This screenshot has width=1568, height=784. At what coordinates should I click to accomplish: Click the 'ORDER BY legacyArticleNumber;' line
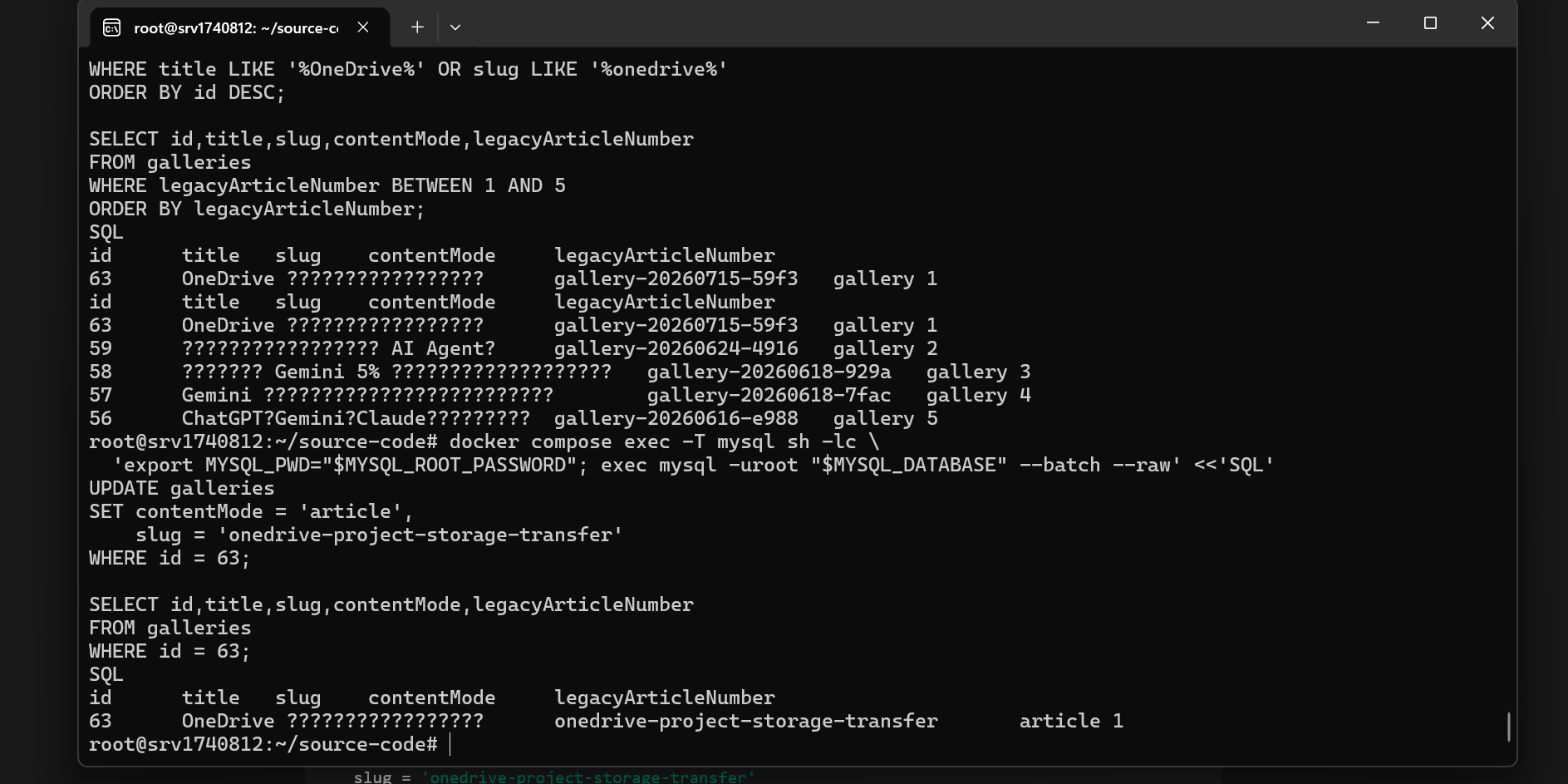(x=257, y=209)
